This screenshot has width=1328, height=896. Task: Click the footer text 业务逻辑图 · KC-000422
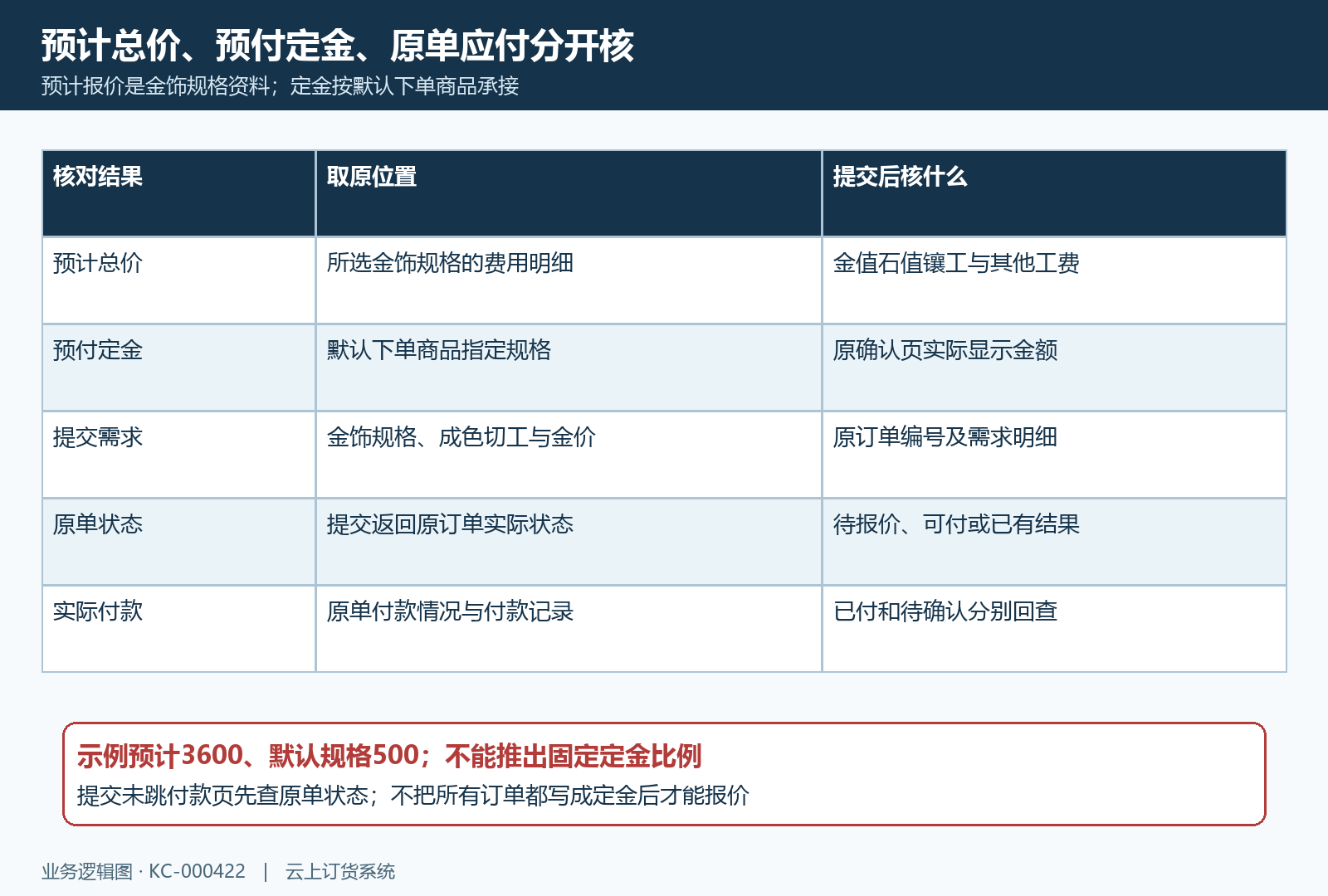[144, 871]
